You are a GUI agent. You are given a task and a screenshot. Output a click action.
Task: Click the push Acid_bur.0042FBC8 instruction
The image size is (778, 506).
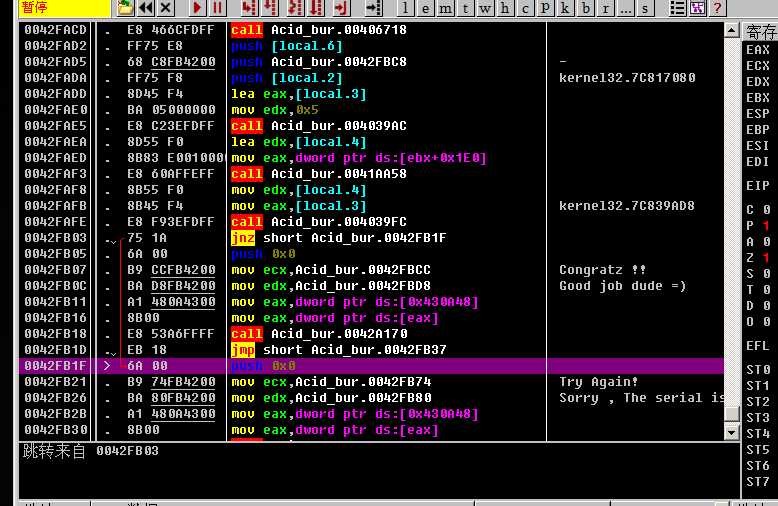pyautogui.click(x=319, y=62)
